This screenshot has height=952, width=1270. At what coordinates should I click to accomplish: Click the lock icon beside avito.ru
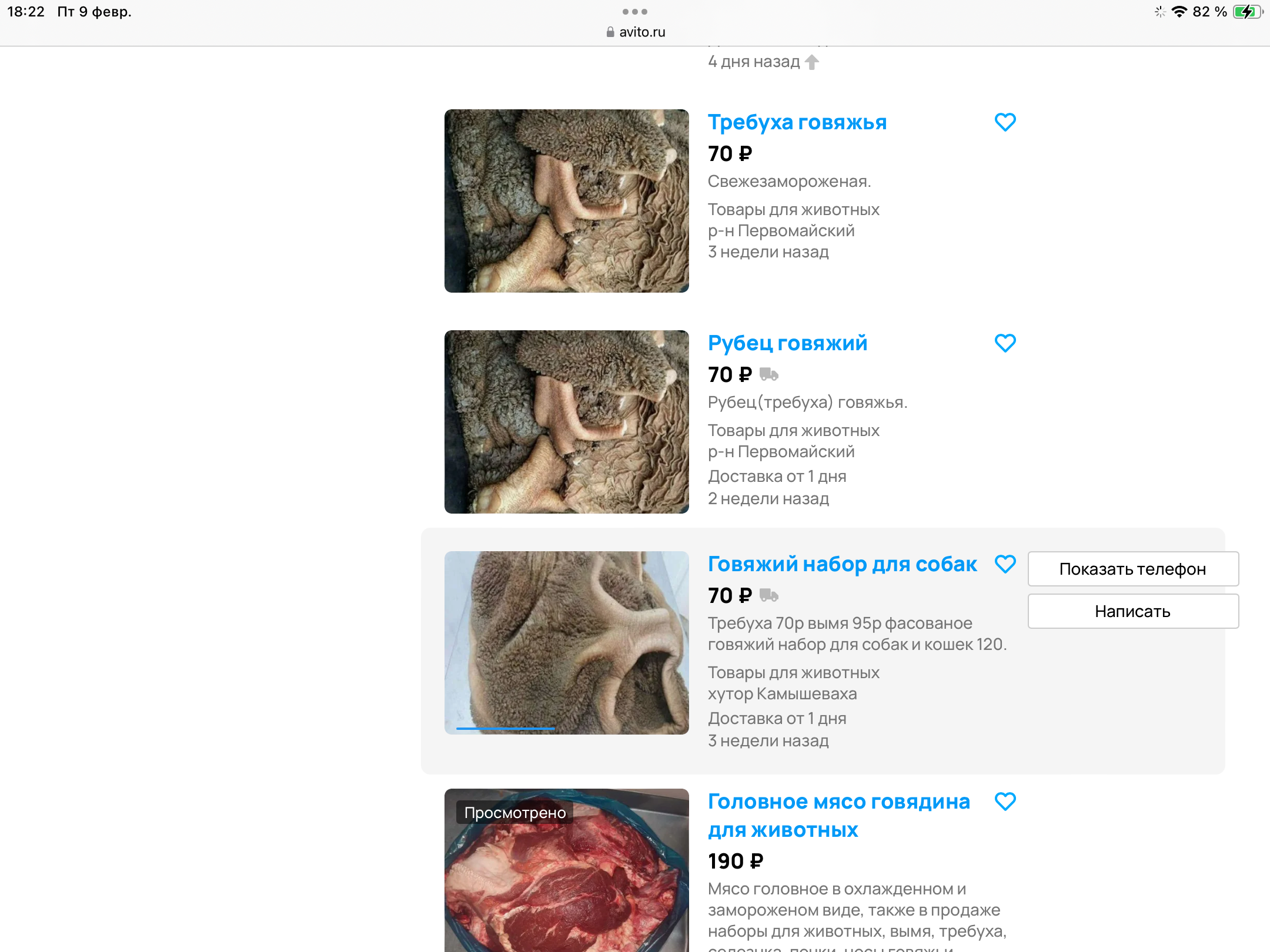tap(610, 32)
